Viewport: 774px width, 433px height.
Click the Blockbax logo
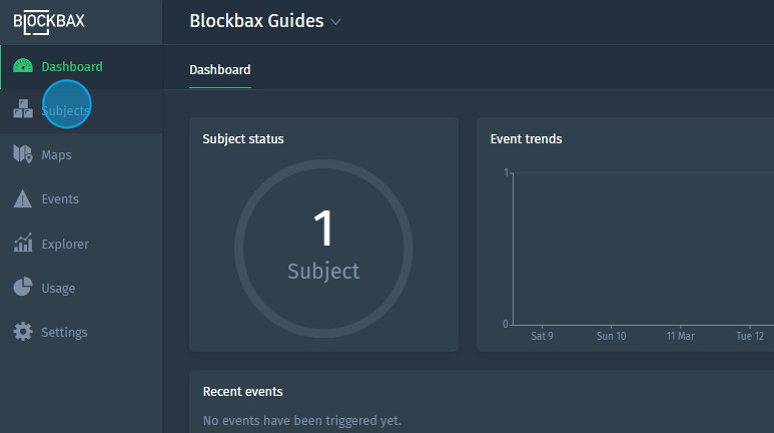(48, 20)
